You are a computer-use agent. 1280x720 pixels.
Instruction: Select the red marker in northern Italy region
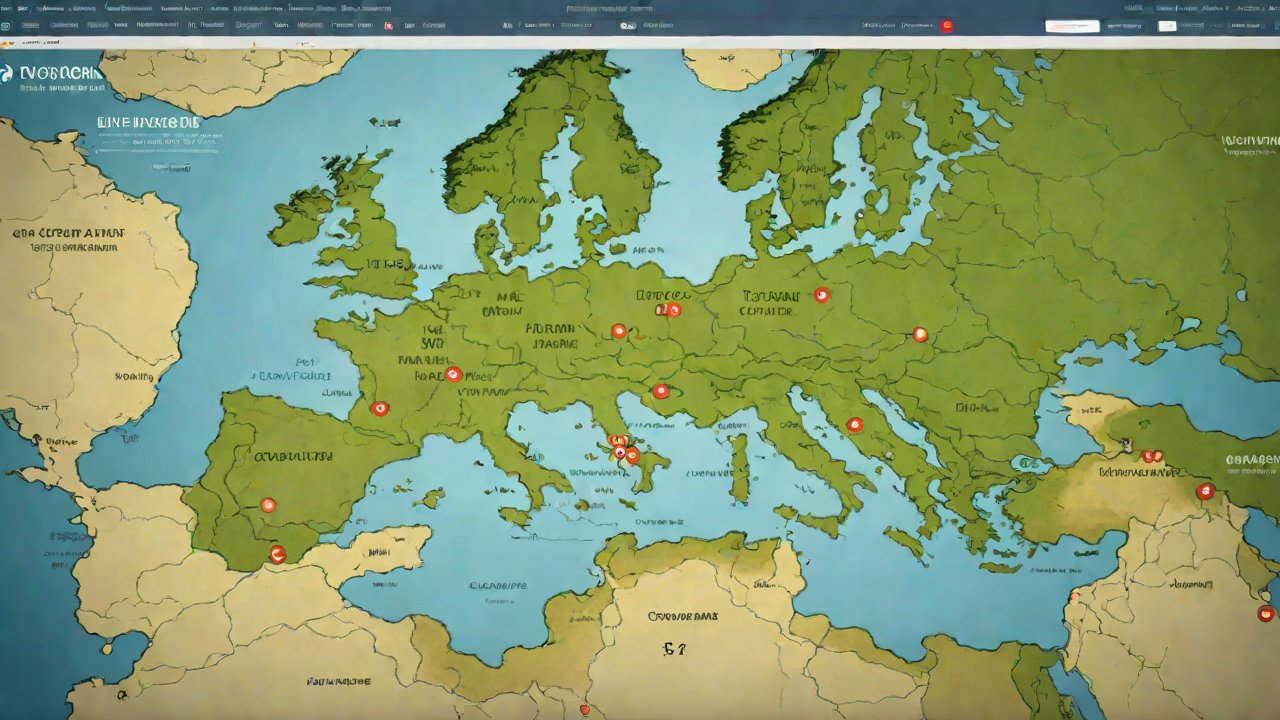pyautogui.click(x=660, y=391)
